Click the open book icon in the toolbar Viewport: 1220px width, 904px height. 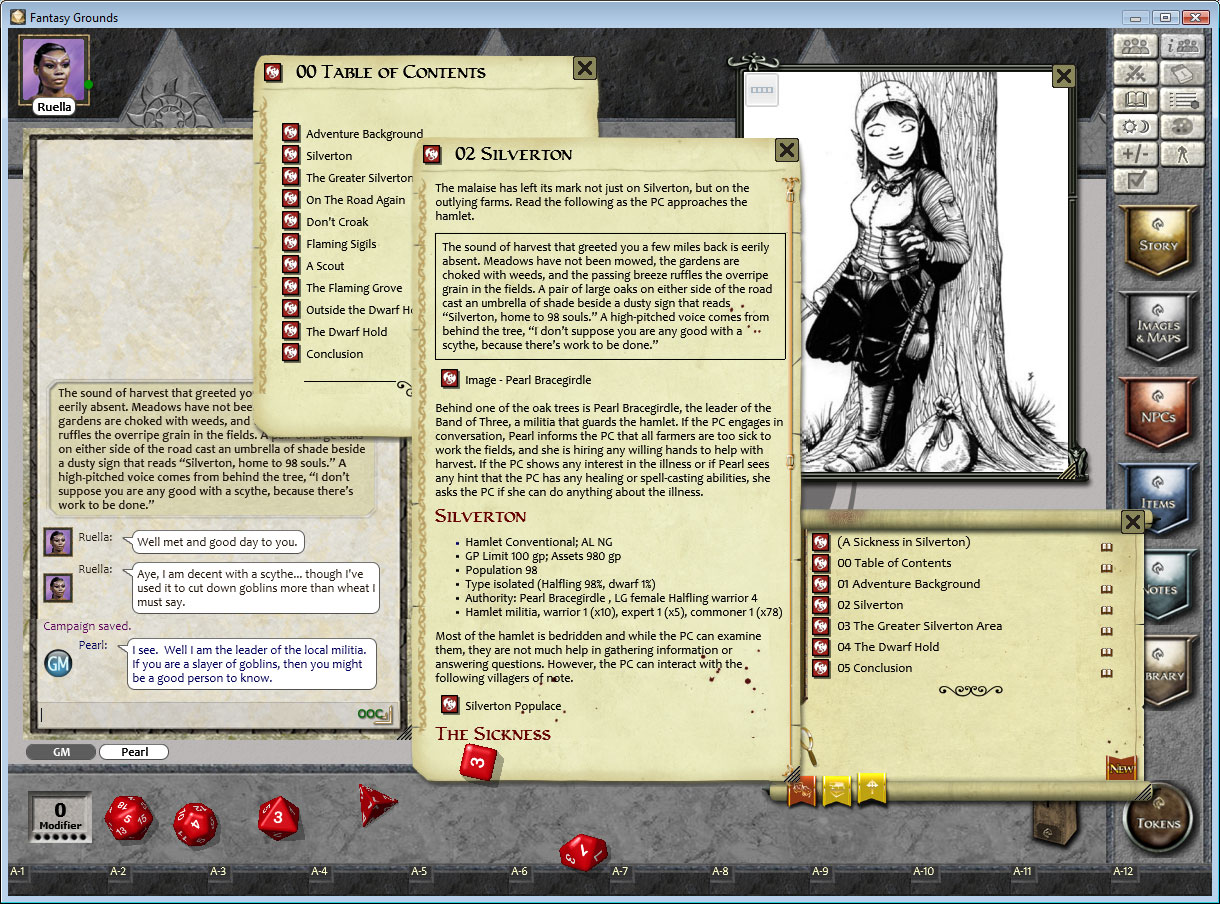[x=1135, y=100]
